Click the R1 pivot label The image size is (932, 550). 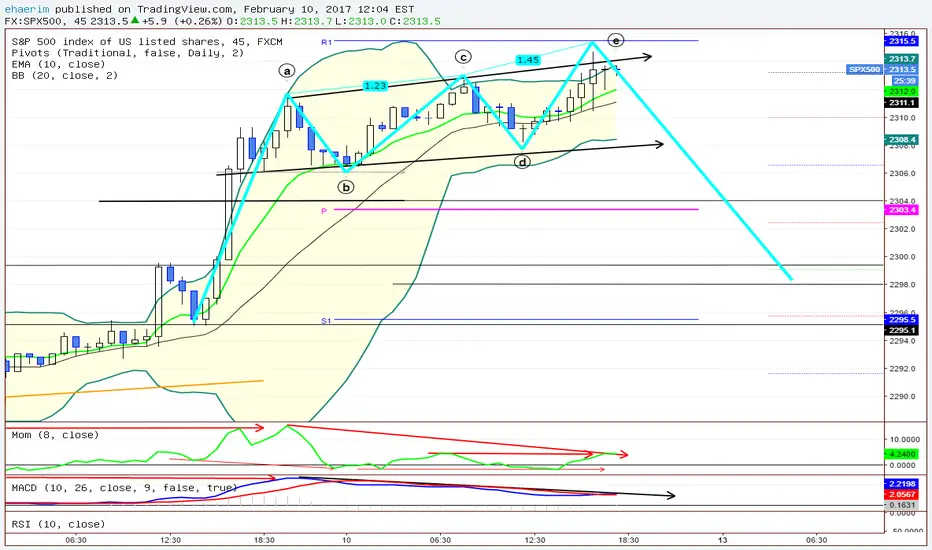tap(326, 42)
